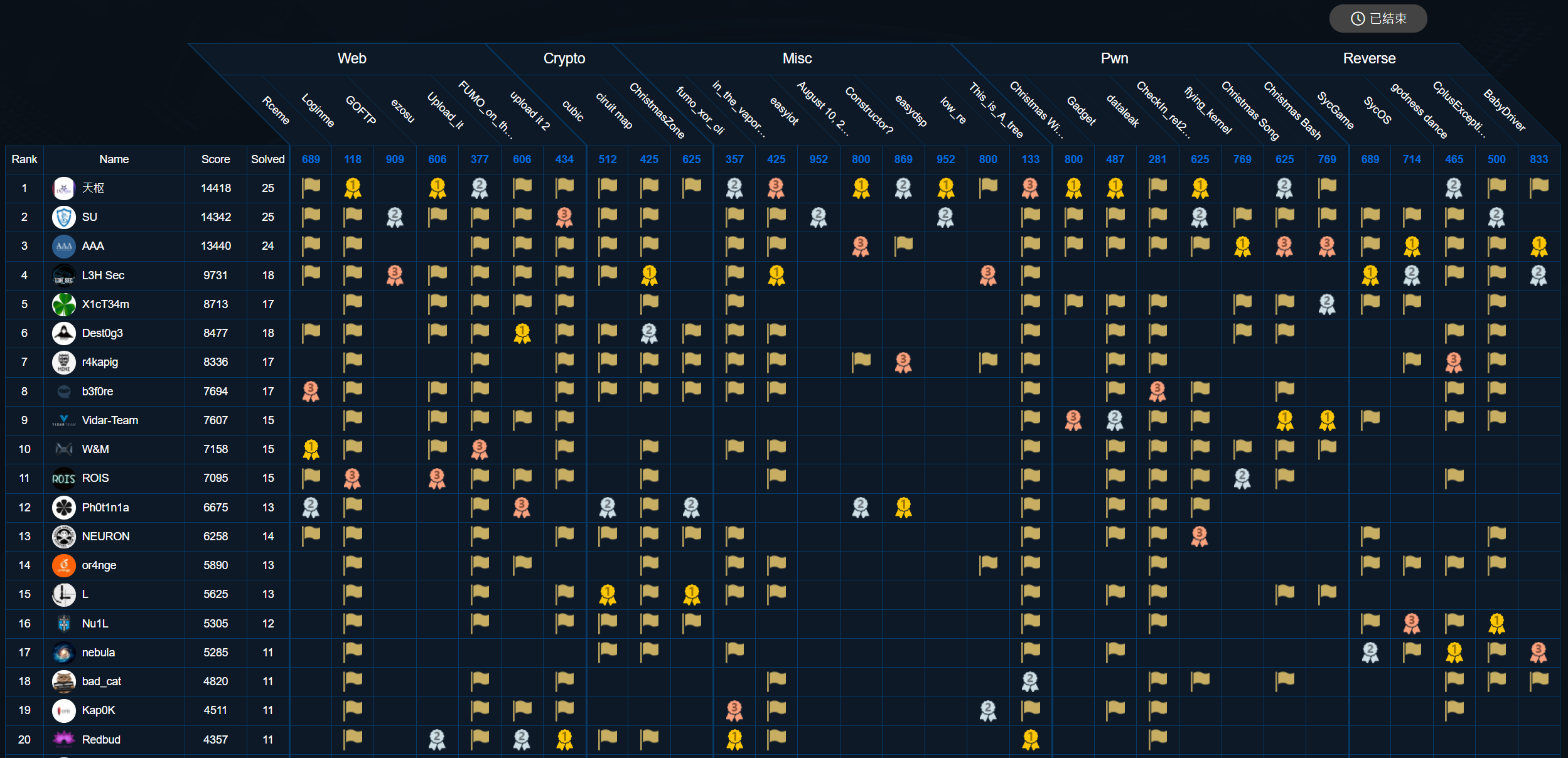Click AAA's gold medal in BabyDriver column
This screenshot has width=1568, height=758.
point(1539,246)
